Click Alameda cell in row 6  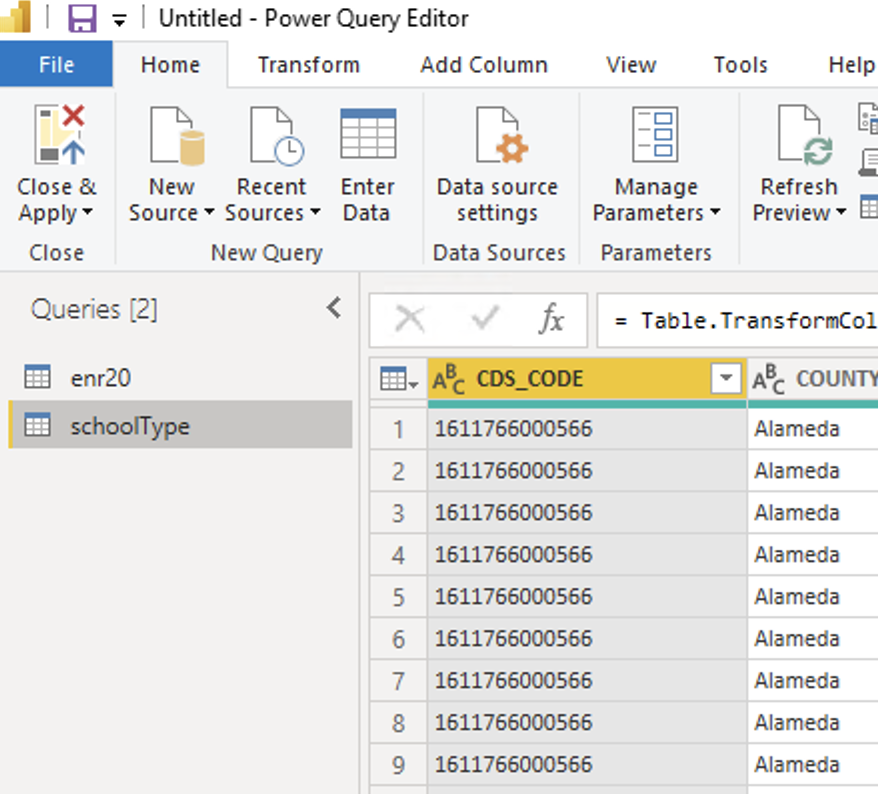click(x=813, y=639)
